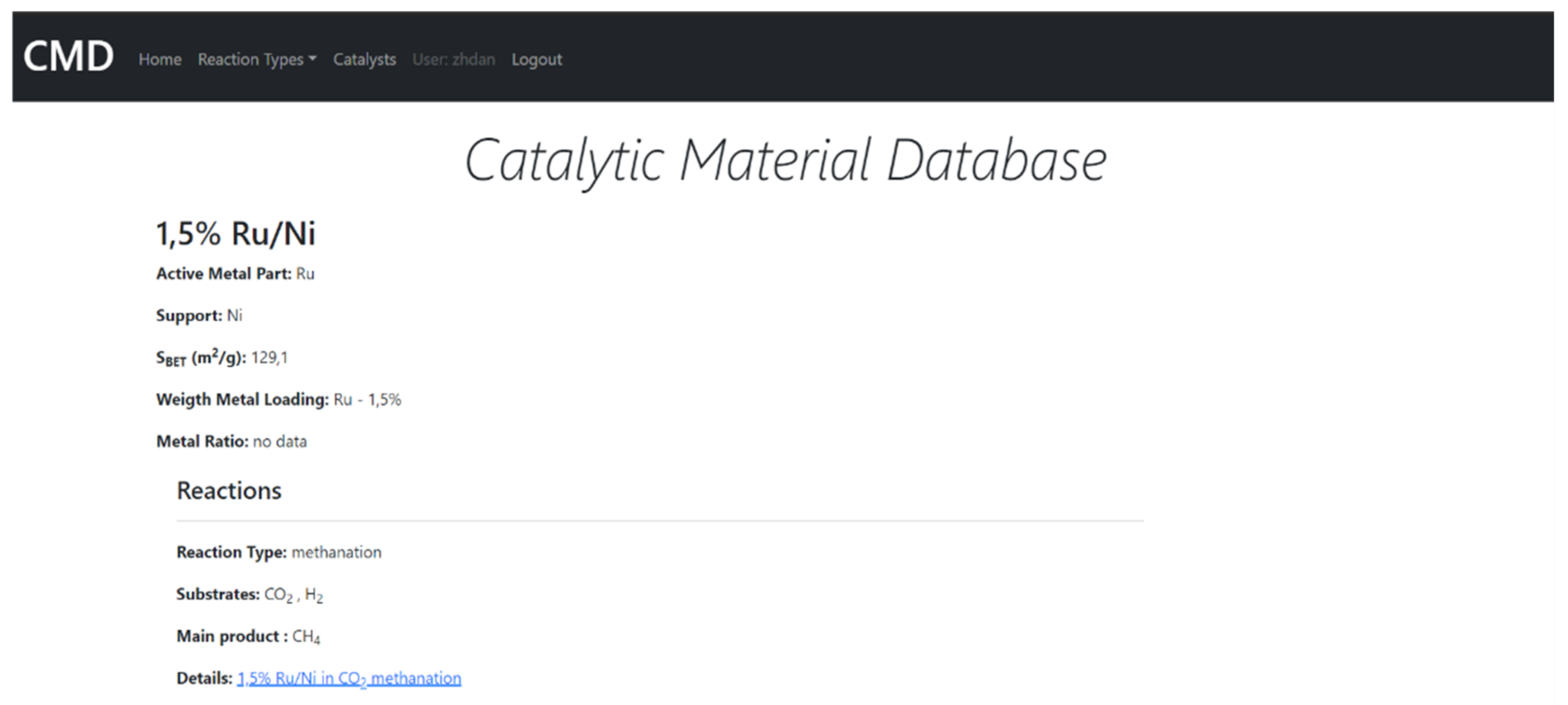The image size is (1568, 705).
Task: Click the Weigth Metal Loading label
Action: coord(242,399)
